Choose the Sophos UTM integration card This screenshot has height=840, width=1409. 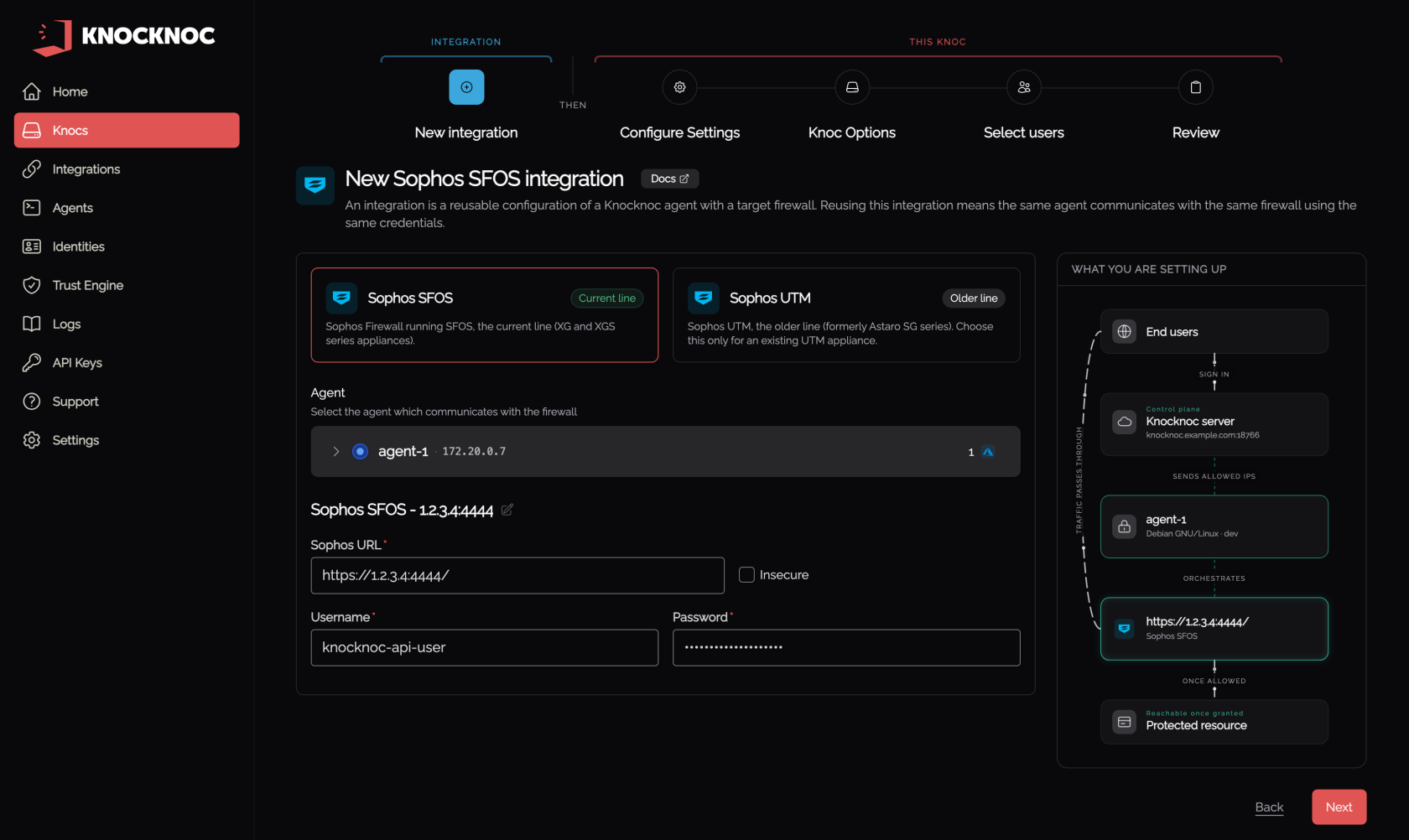[x=846, y=315]
